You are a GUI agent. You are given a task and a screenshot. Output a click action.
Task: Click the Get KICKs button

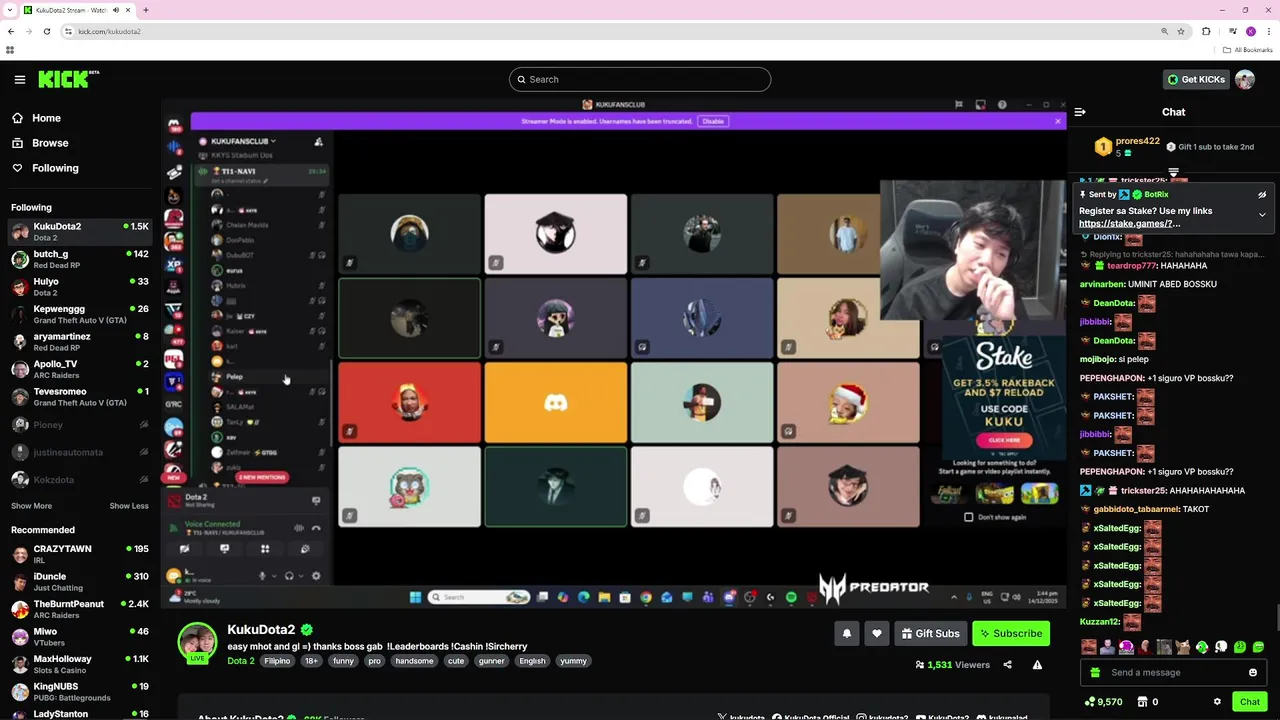[x=1196, y=79]
